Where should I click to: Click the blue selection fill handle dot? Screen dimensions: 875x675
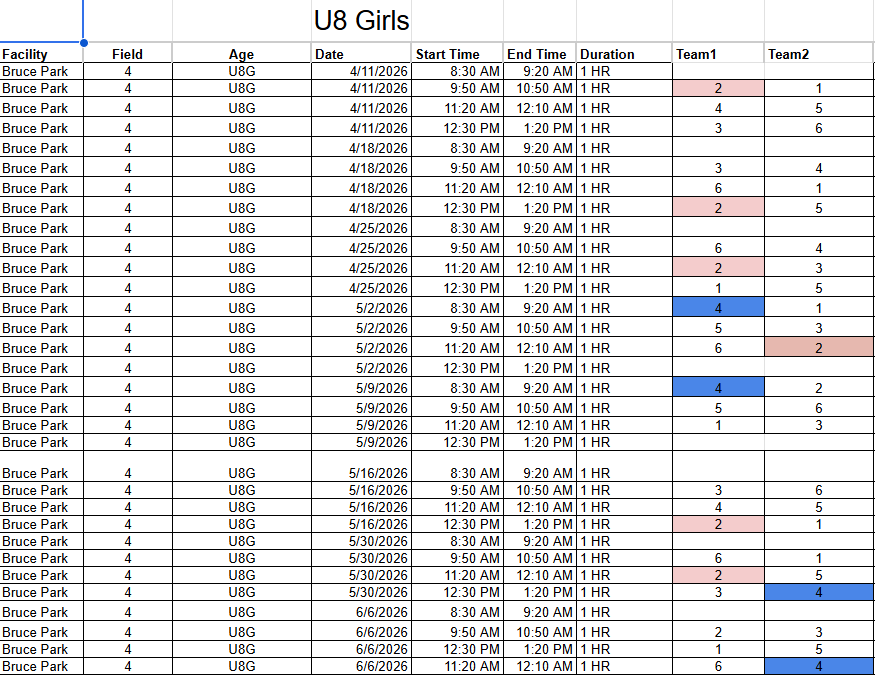tap(83, 43)
